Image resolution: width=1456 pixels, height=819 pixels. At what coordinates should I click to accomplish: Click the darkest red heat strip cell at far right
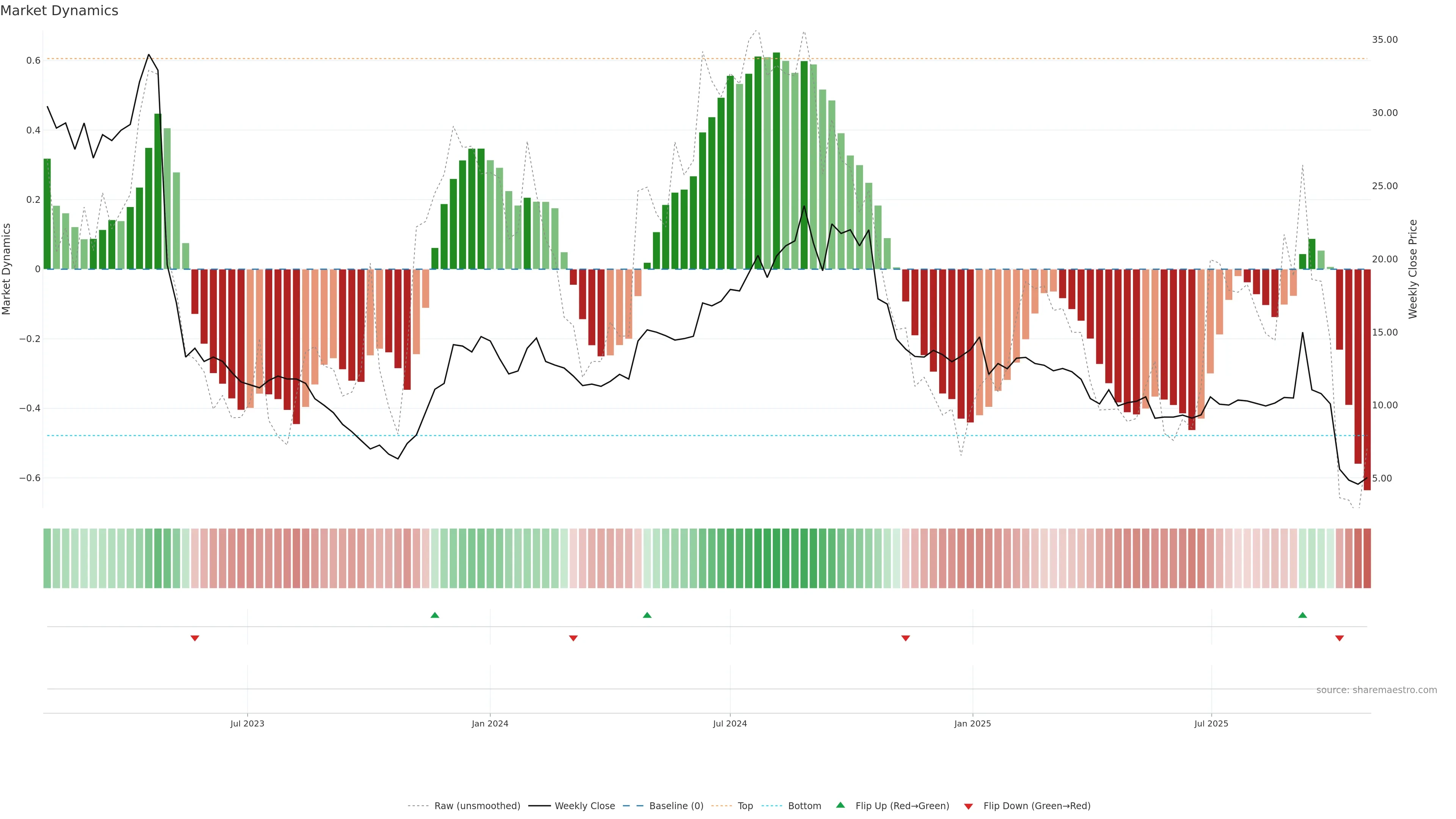pos(1367,559)
